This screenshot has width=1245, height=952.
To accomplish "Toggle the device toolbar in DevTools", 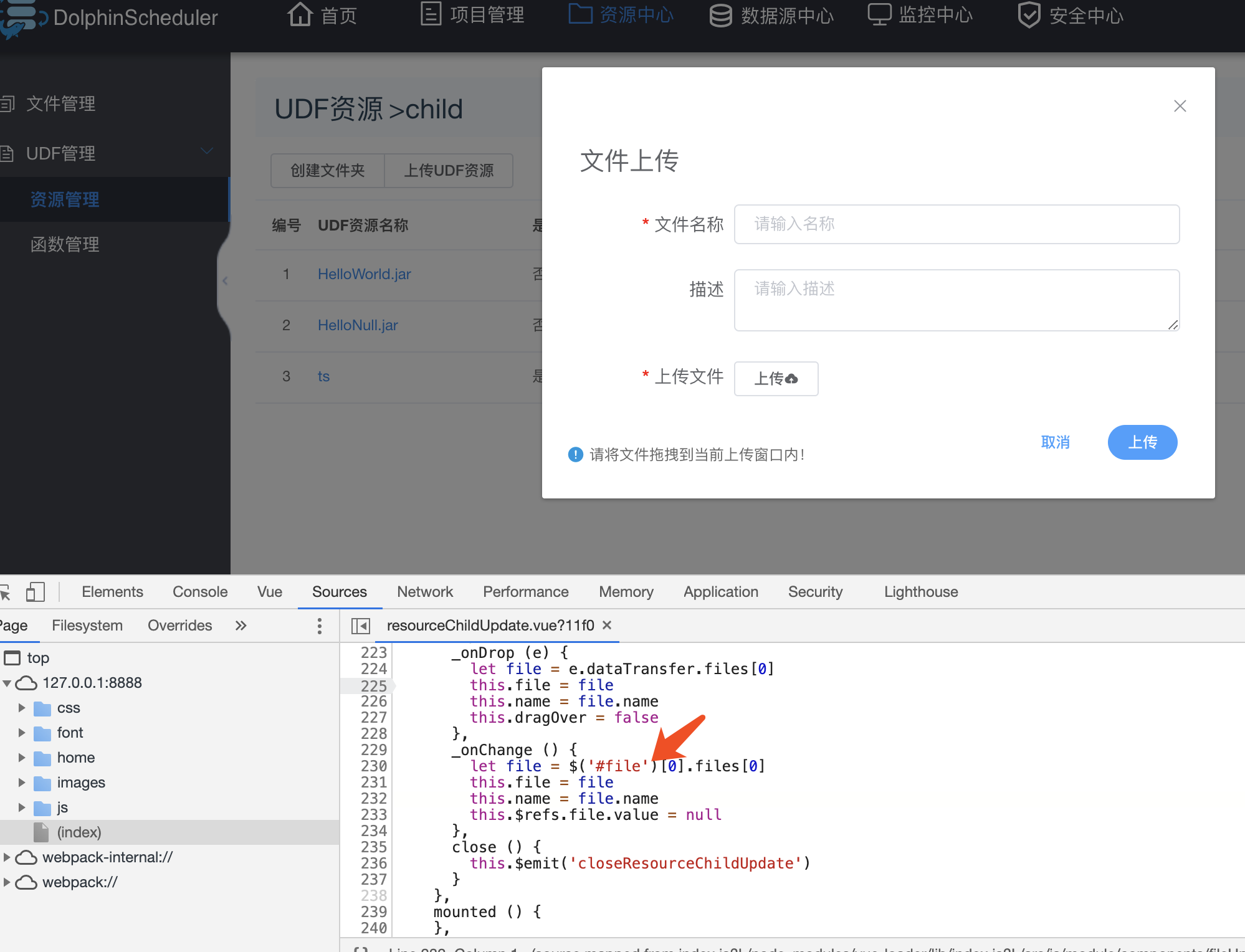I will coord(36,591).
